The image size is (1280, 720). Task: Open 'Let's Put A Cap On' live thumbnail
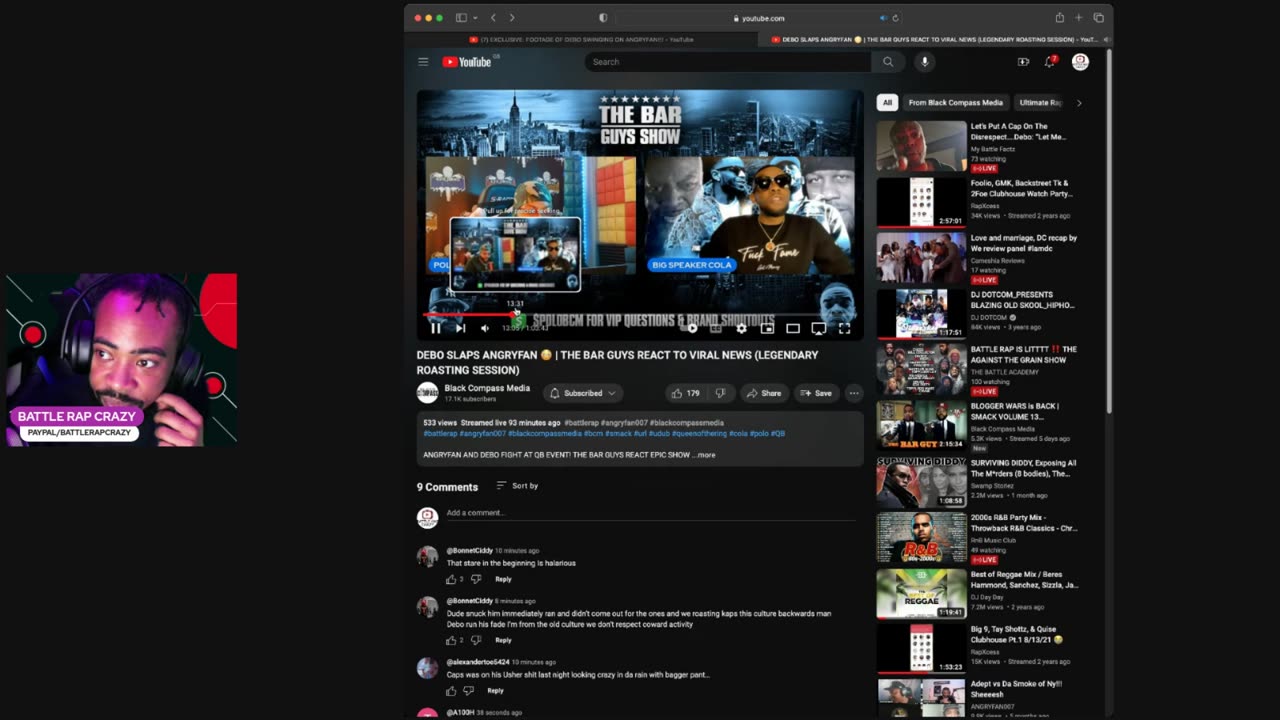pos(921,147)
